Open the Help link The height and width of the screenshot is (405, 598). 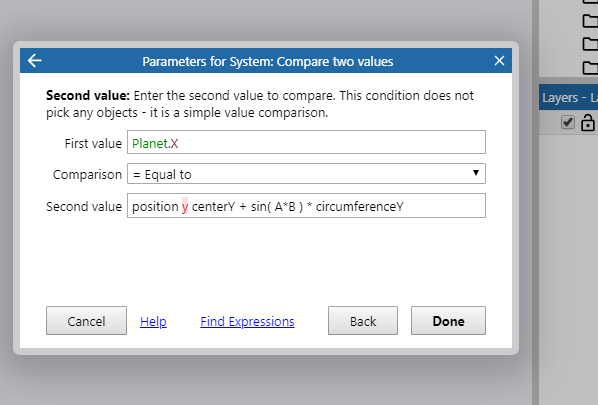[153, 321]
